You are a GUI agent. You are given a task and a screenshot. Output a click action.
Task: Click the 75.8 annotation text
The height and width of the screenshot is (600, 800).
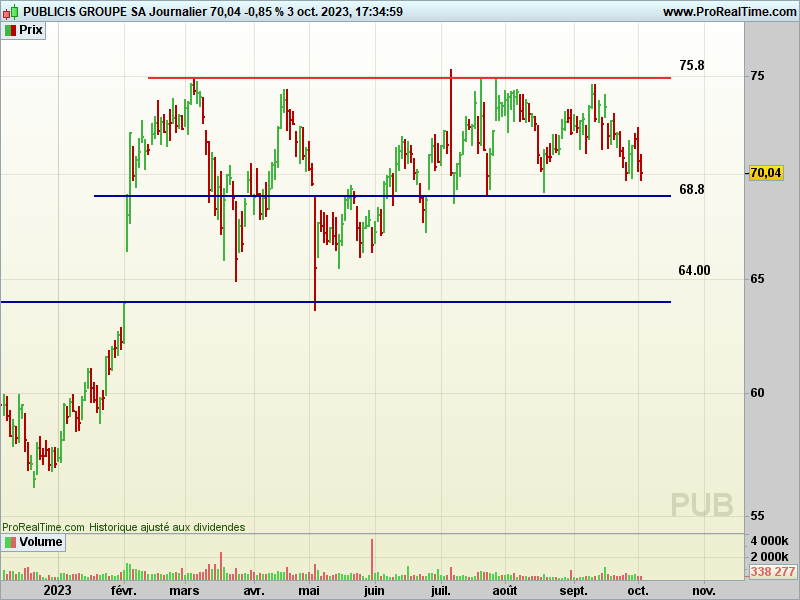tap(692, 66)
